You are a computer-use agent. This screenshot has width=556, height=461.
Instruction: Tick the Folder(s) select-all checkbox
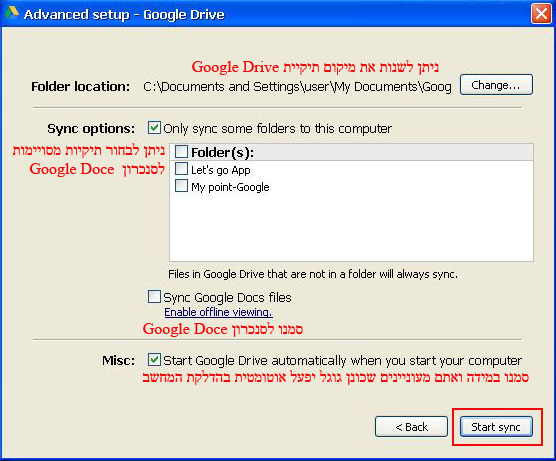(x=181, y=152)
